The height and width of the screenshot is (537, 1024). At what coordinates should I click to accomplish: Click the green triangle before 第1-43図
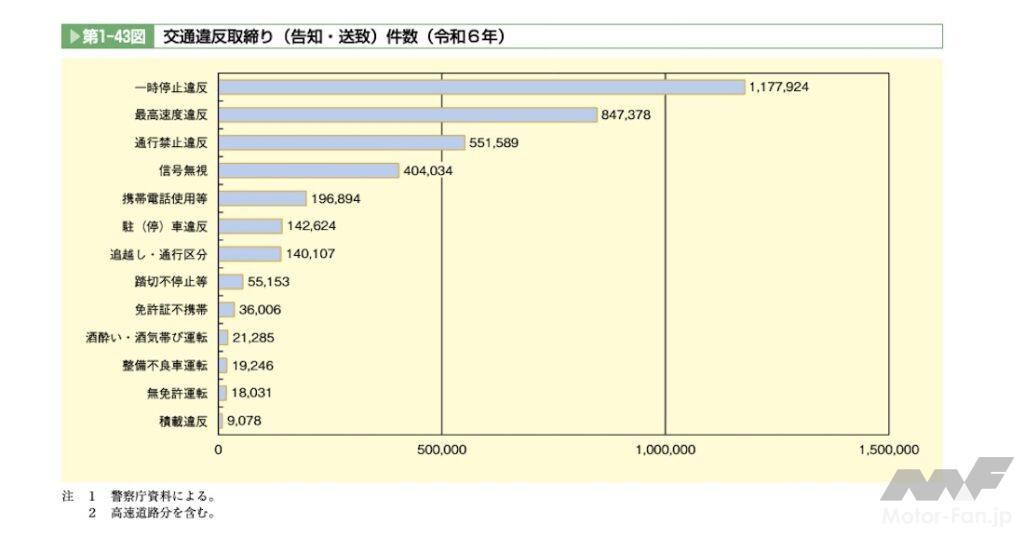coord(72,37)
